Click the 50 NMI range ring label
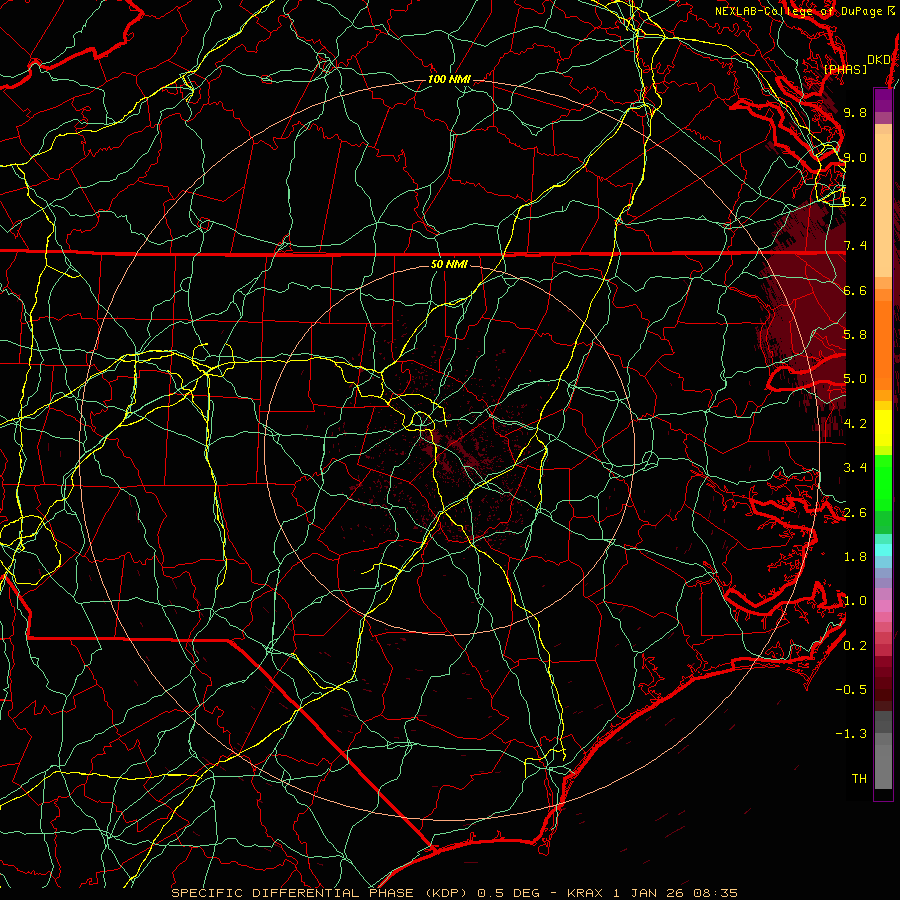900x900 pixels. click(x=449, y=264)
